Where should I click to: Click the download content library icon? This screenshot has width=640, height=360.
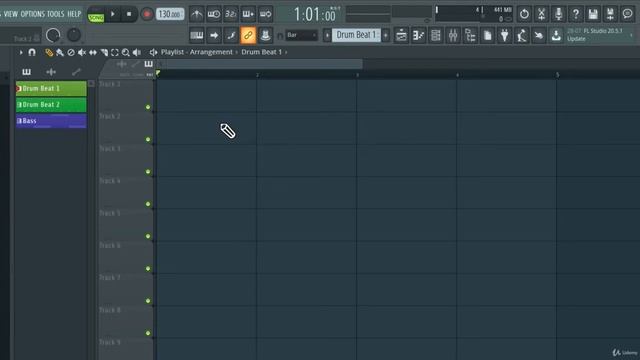pos(556,36)
